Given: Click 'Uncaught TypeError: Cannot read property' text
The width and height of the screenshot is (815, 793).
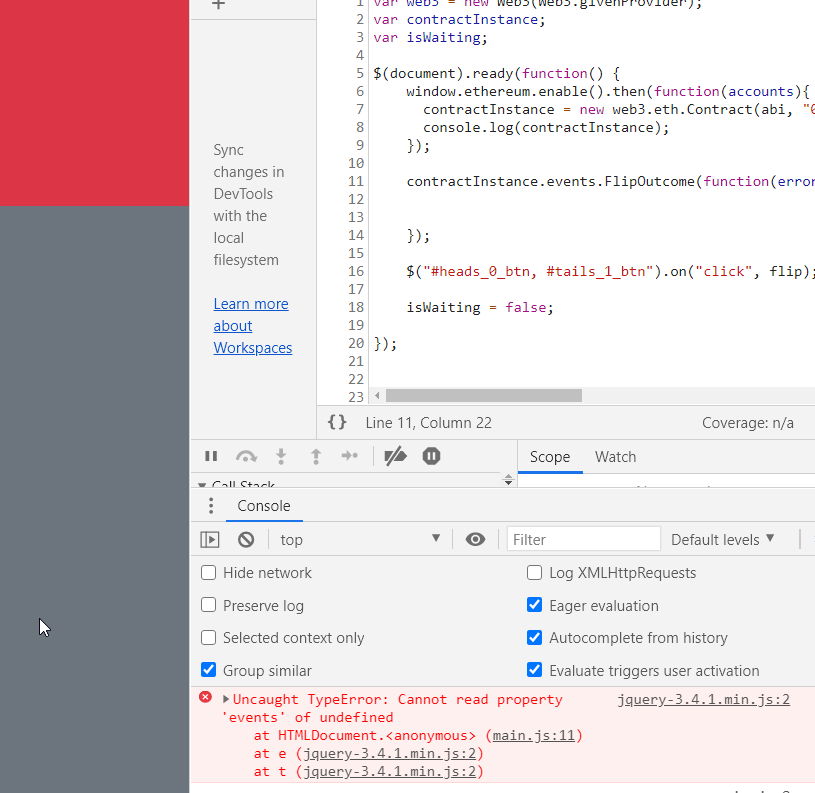Looking at the screenshot, I should [398, 699].
